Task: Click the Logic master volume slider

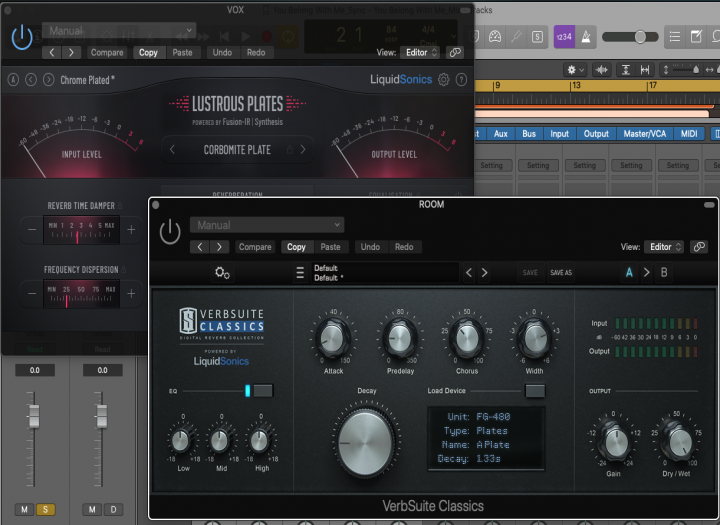Action: pyautogui.click(x=630, y=37)
